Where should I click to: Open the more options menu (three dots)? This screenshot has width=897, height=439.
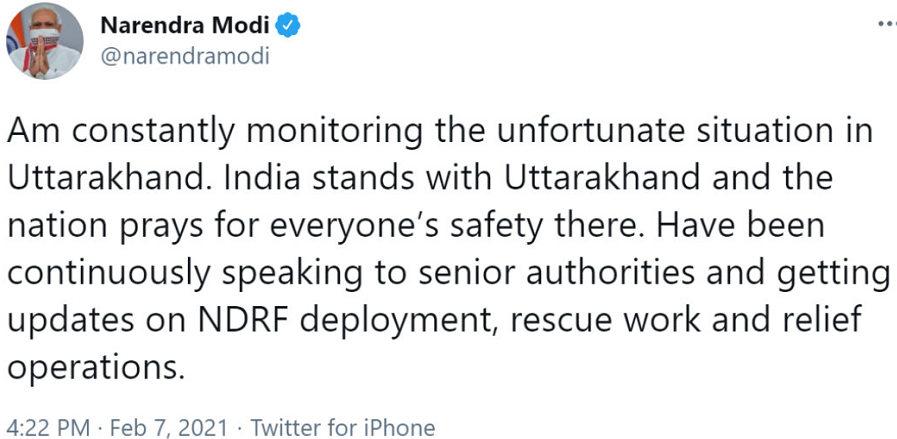tap(887, 25)
